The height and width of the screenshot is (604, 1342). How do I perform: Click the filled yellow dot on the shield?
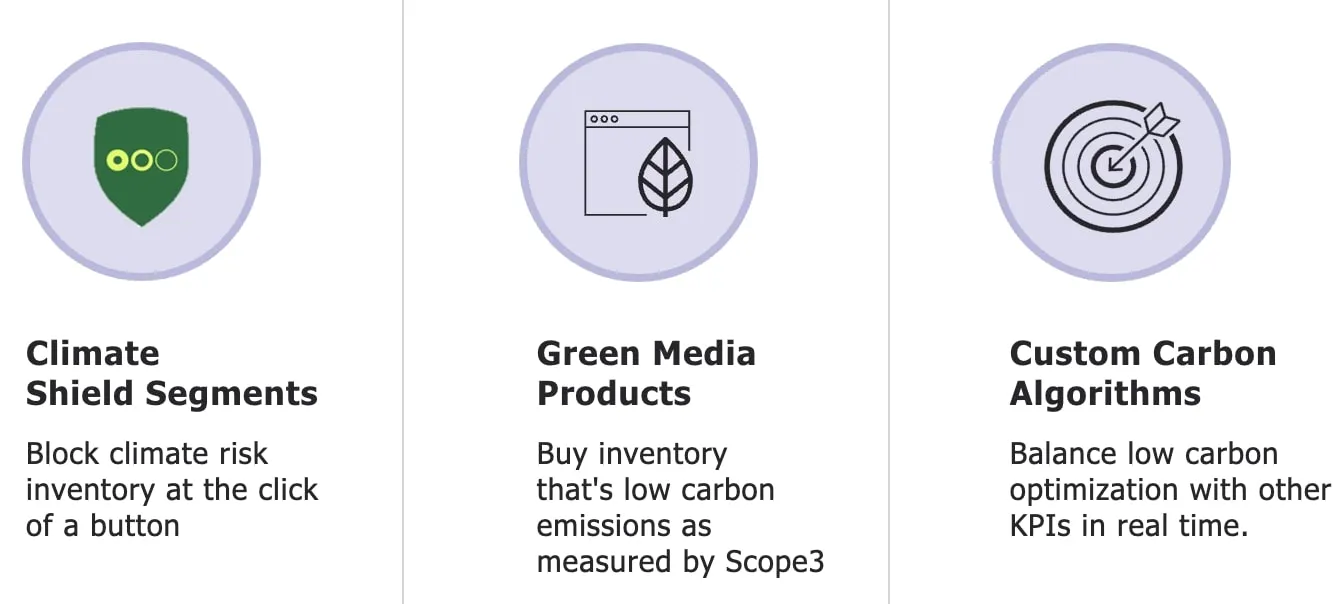[117, 160]
